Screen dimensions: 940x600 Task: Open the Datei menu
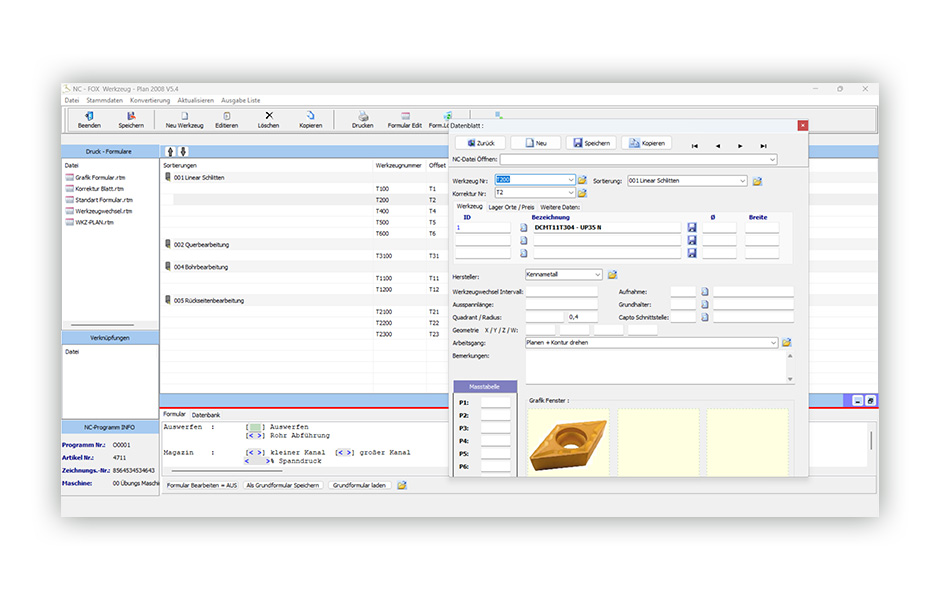tap(72, 100)
